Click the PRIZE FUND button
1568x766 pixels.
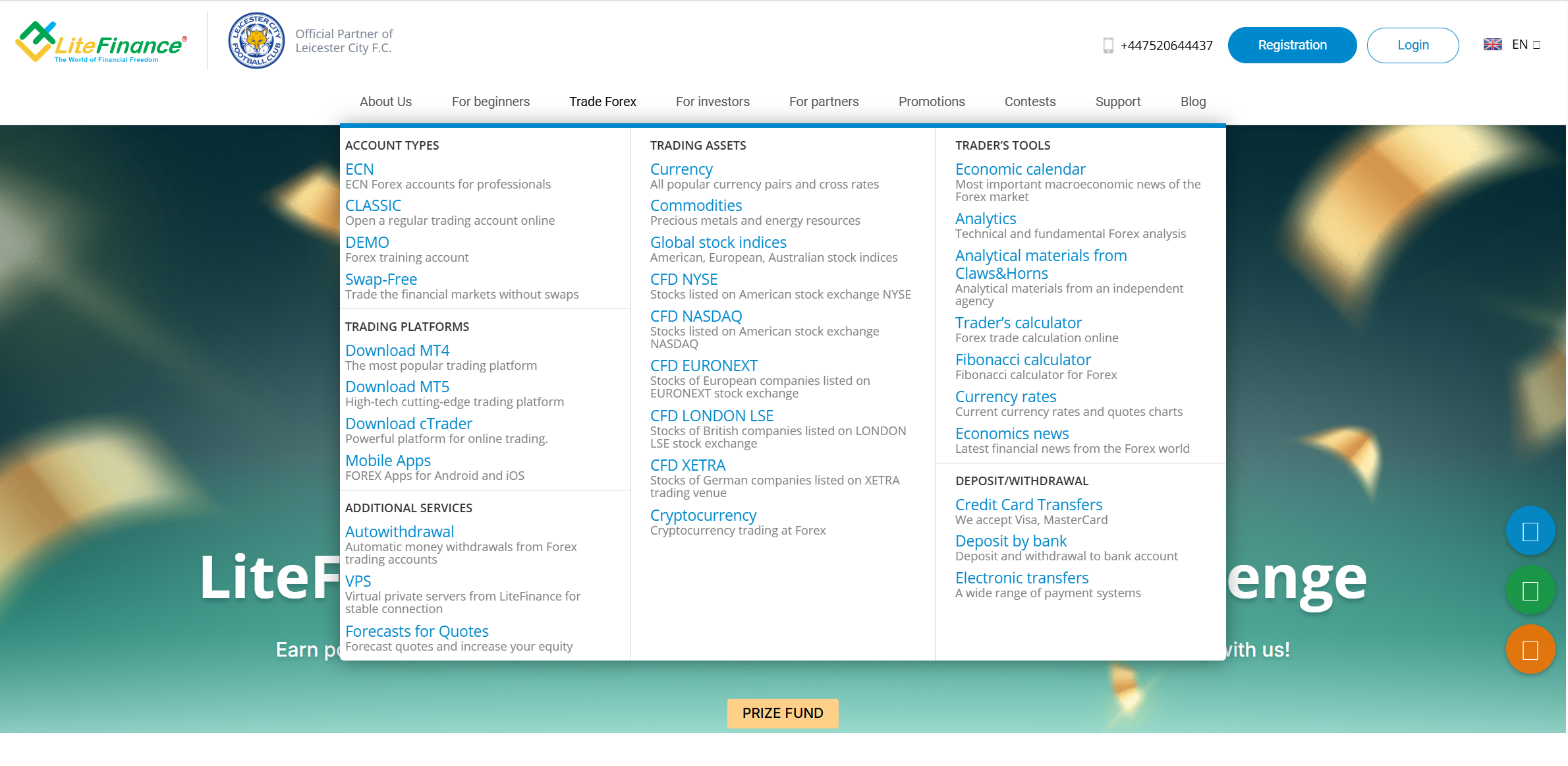click(783, 713)
